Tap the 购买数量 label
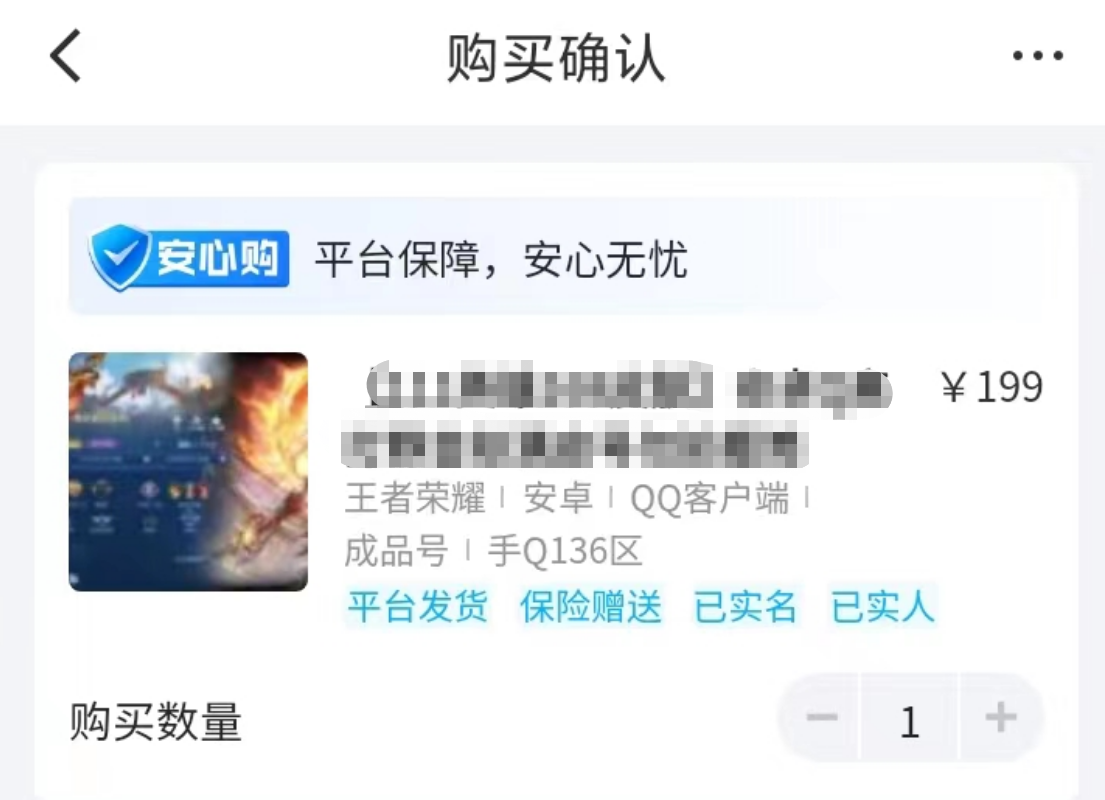The image size is (1105, 800). tap(156, 721)
